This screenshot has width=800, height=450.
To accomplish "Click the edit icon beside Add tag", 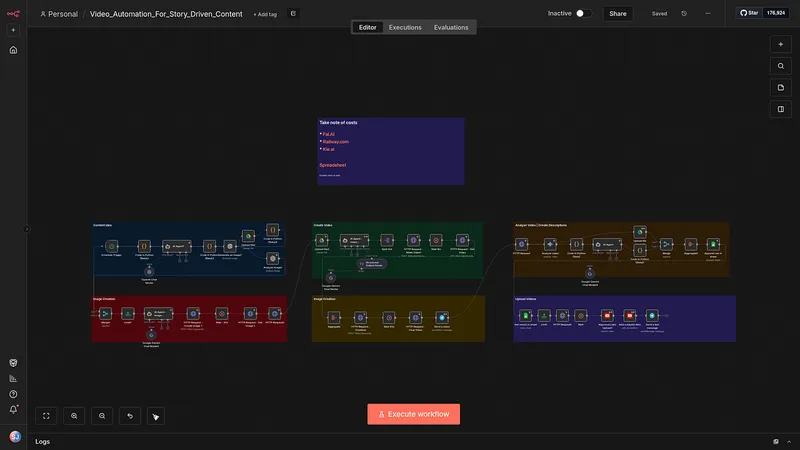I will tap(293, 14).
